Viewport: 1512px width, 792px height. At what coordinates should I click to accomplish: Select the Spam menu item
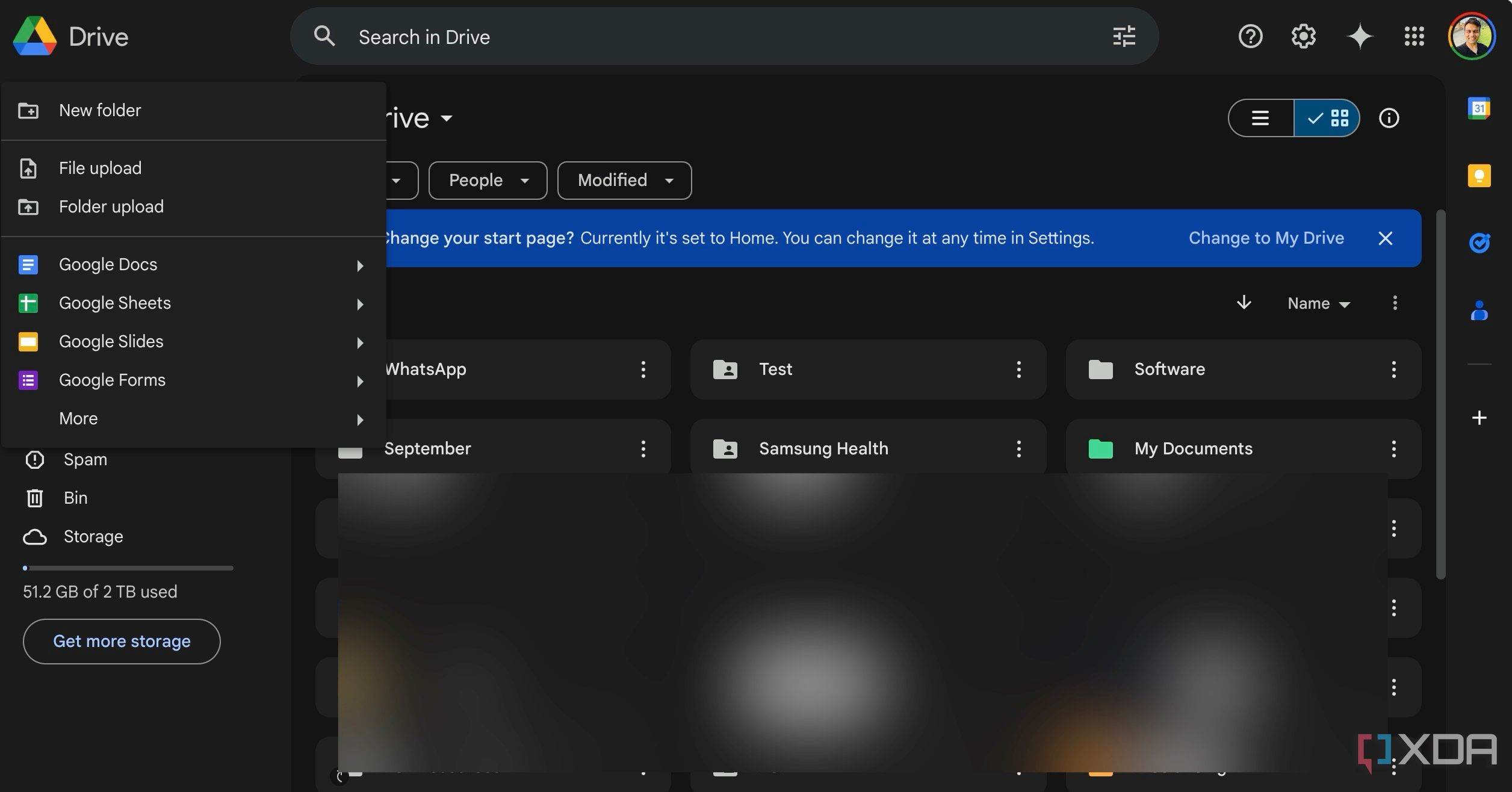[85, 460]
